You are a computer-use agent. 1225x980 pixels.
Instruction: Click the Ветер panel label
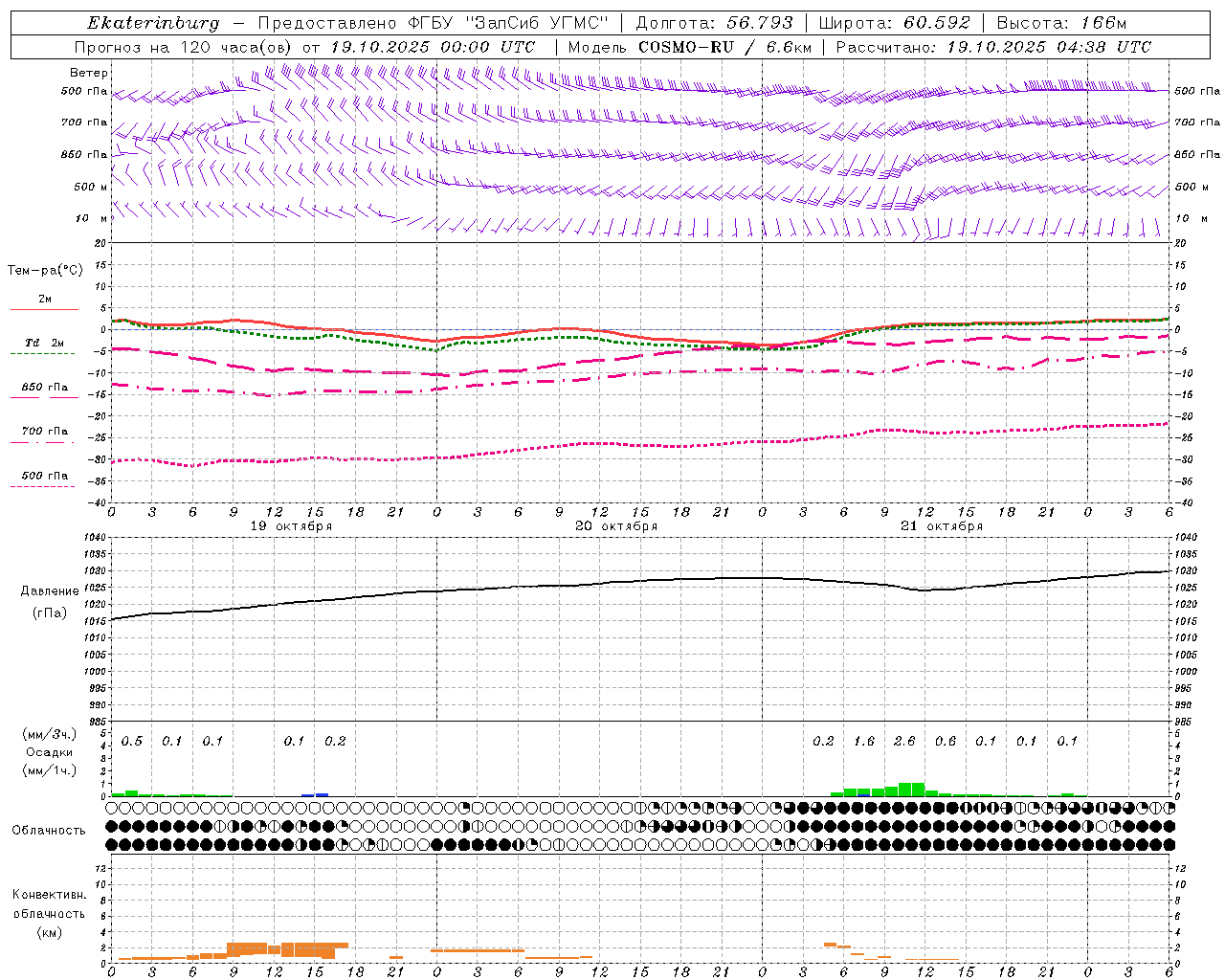(x=89, y=73)
